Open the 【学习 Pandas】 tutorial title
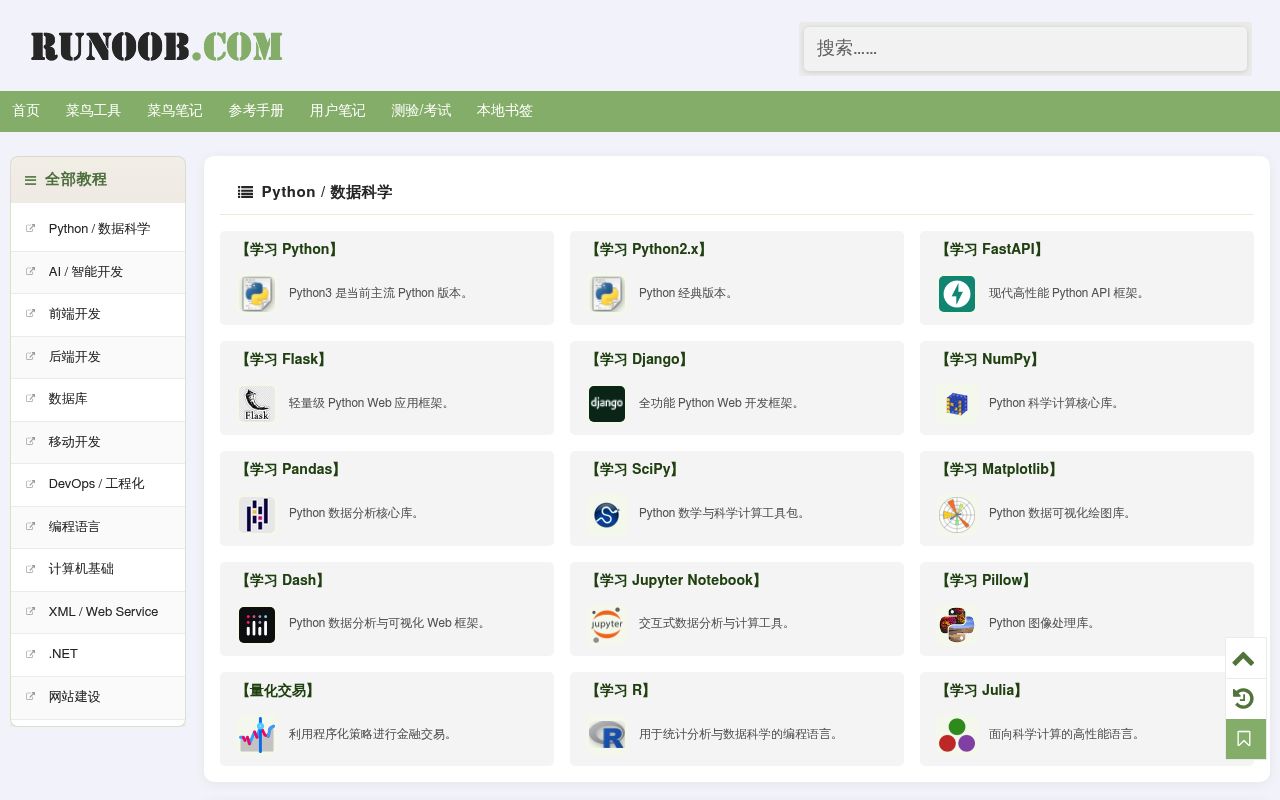Image resolution: width=1280 pixels, height=800 pixels. coord(290,469)
